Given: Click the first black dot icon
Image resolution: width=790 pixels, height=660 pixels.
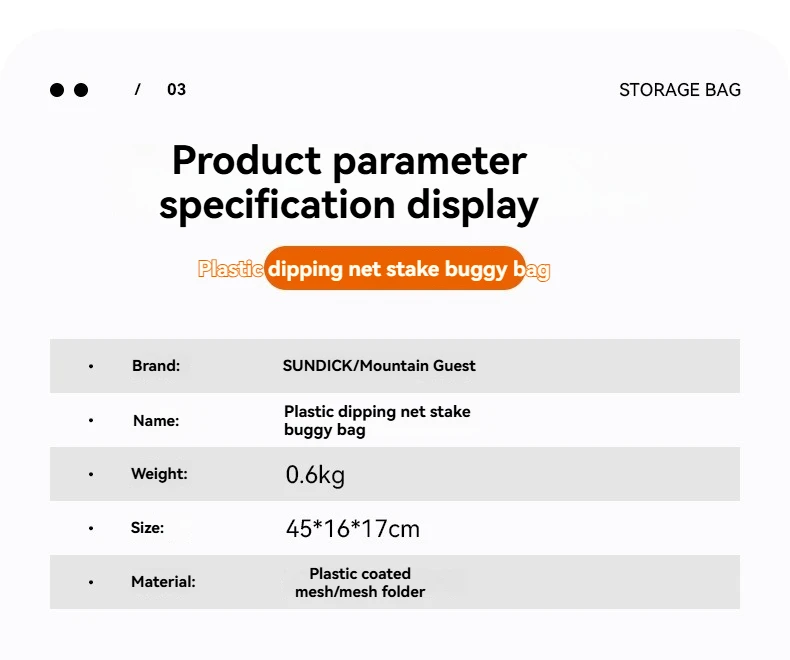Looking at the screenshot, I should 57,90.
